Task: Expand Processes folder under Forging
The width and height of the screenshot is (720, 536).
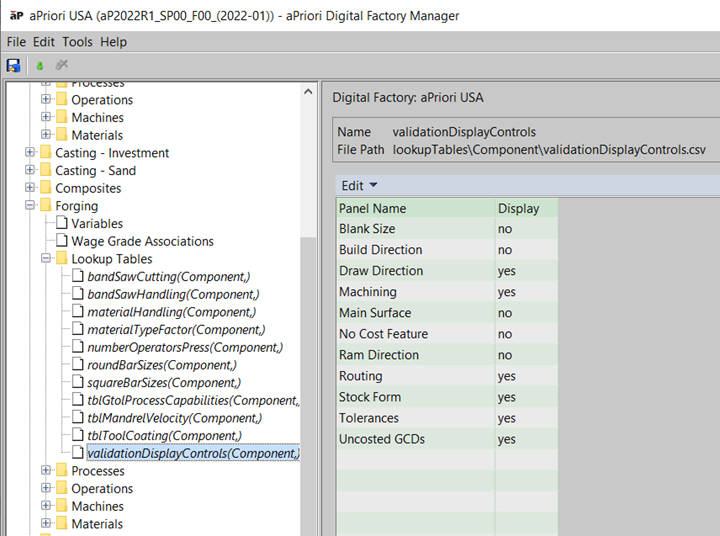Action: tap(45, 470)
